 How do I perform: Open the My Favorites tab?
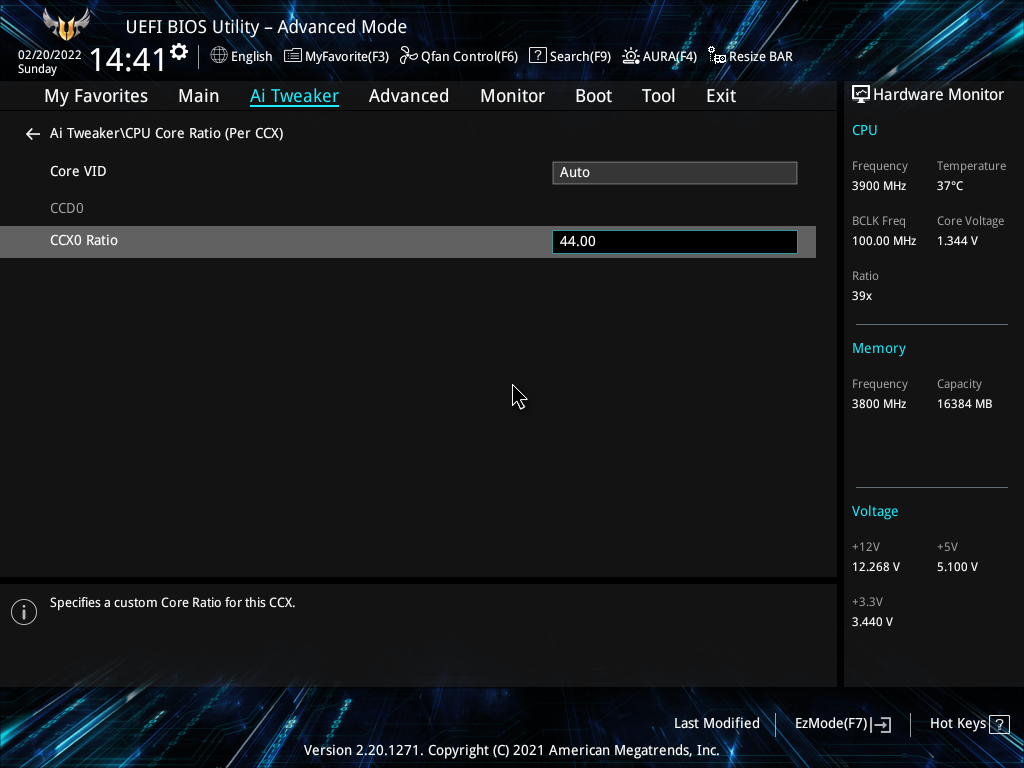coord(96,96)
